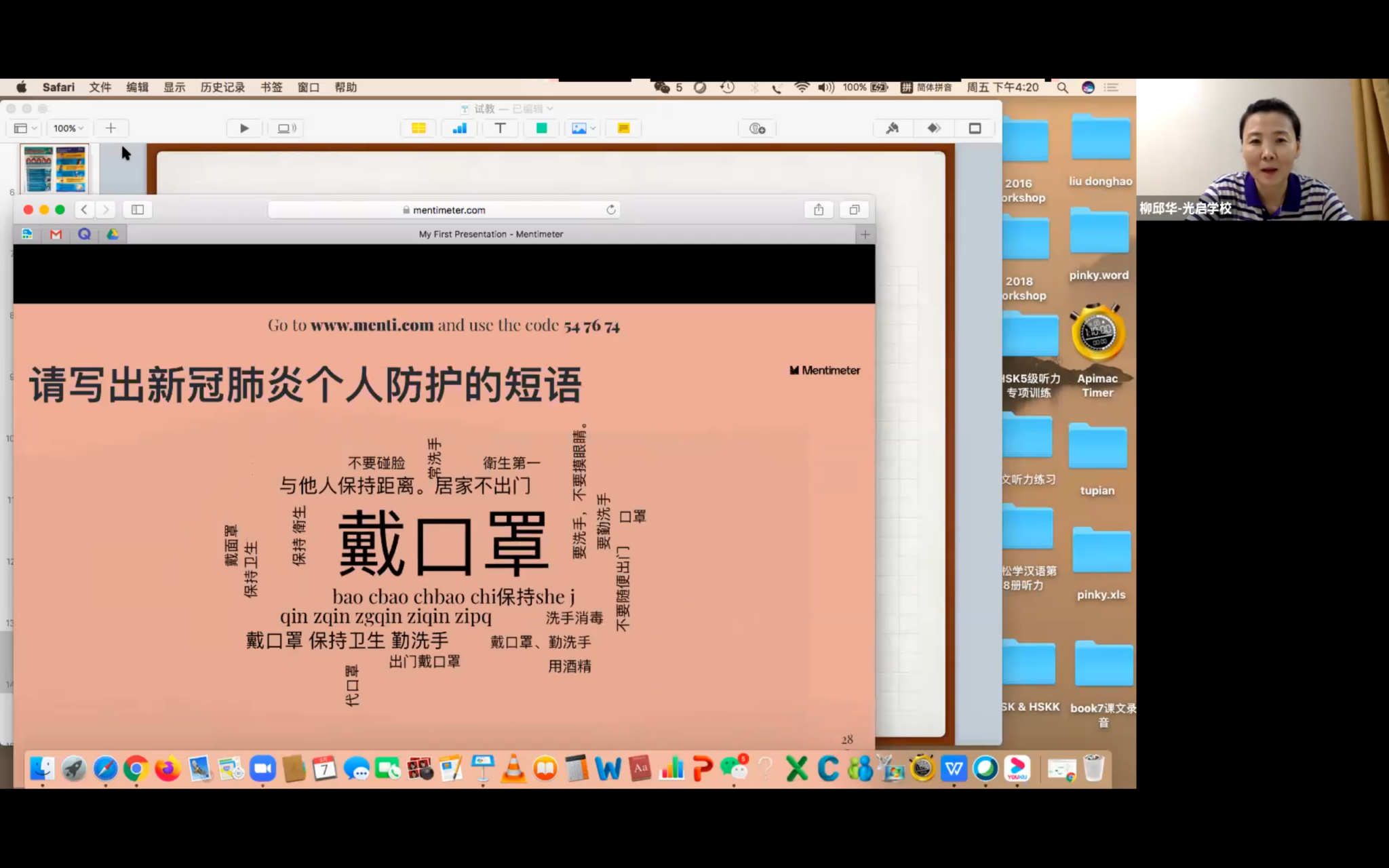This screenshot has width=1389, height=868.
Task: Launch Zoom from the Dock
Action: tap(262, 768)
